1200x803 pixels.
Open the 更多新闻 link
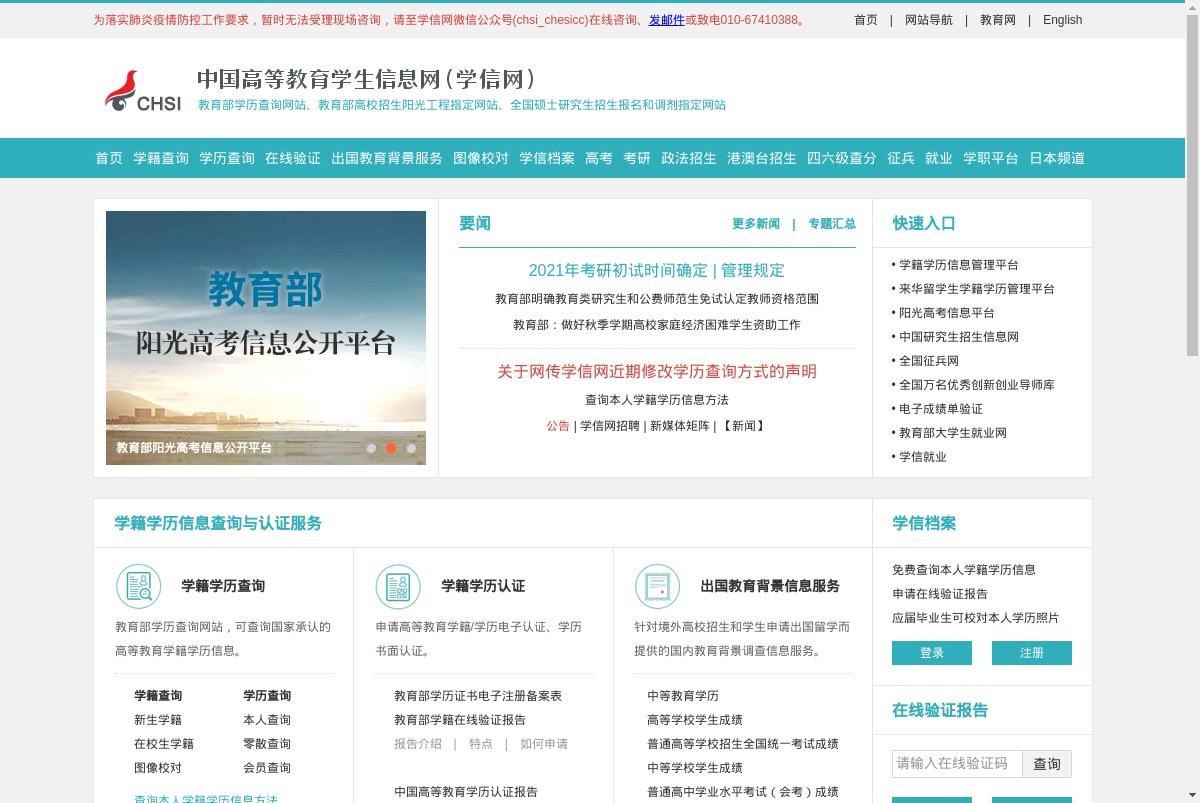[x=756, y=224]
